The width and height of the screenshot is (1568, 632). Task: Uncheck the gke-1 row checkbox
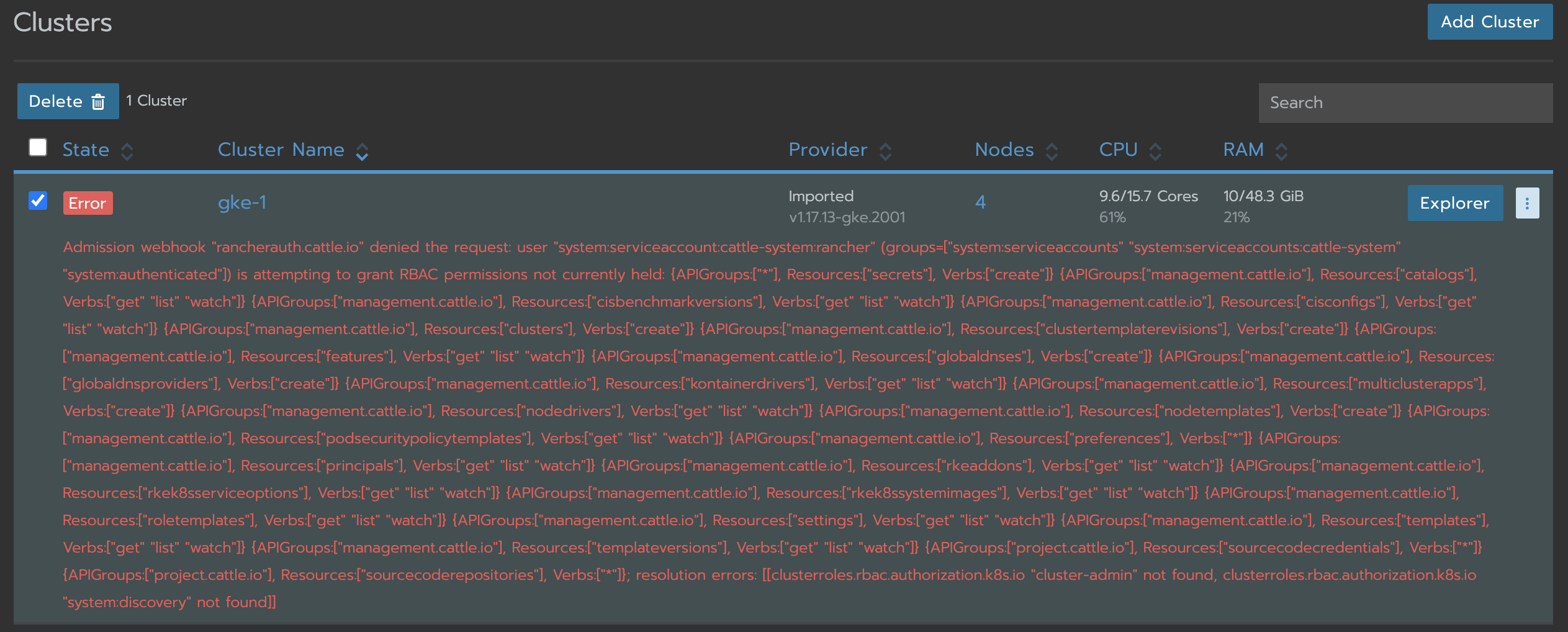coord(38,201)
